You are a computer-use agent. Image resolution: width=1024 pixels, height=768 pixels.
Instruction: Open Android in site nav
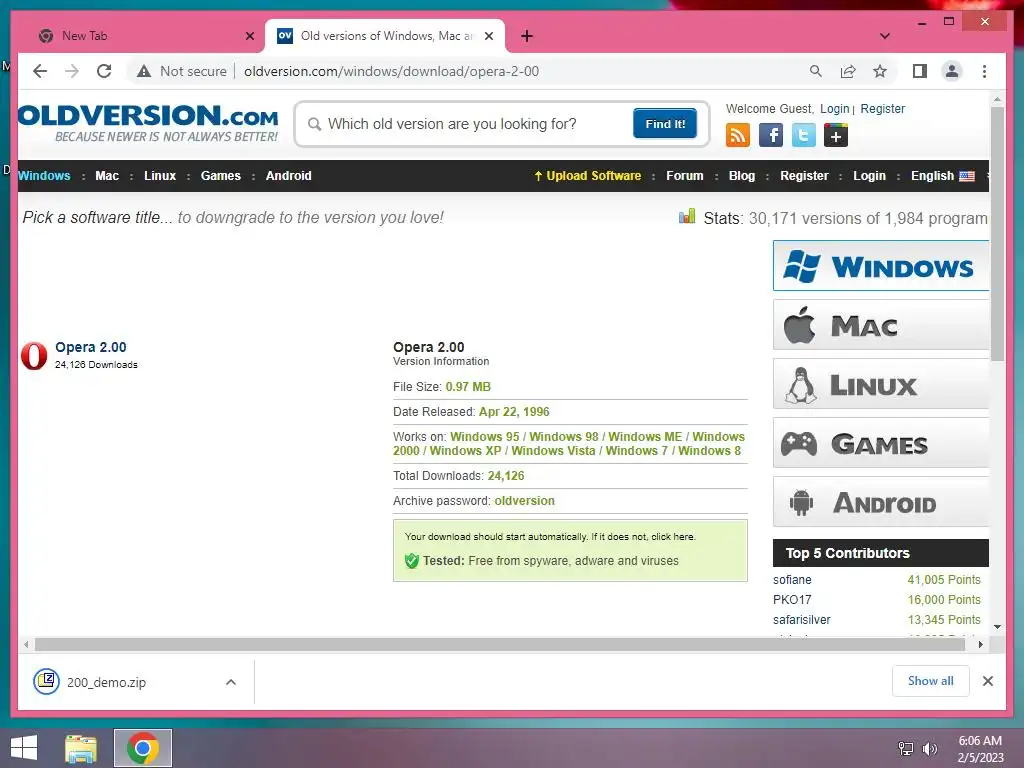click(289, 176)
